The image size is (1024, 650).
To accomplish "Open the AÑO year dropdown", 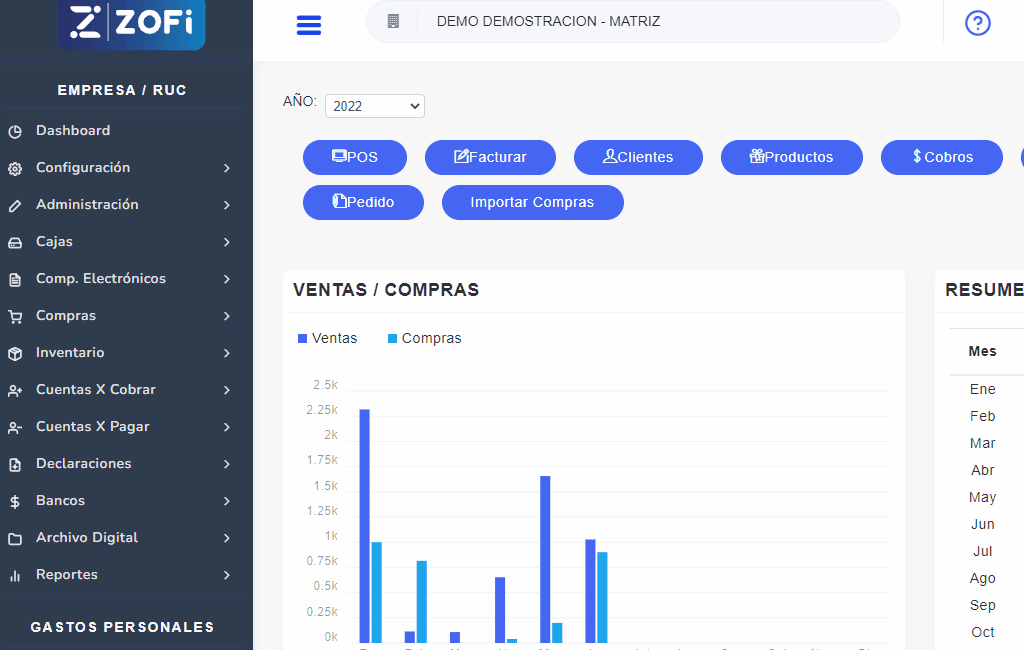I will [374, 106].
